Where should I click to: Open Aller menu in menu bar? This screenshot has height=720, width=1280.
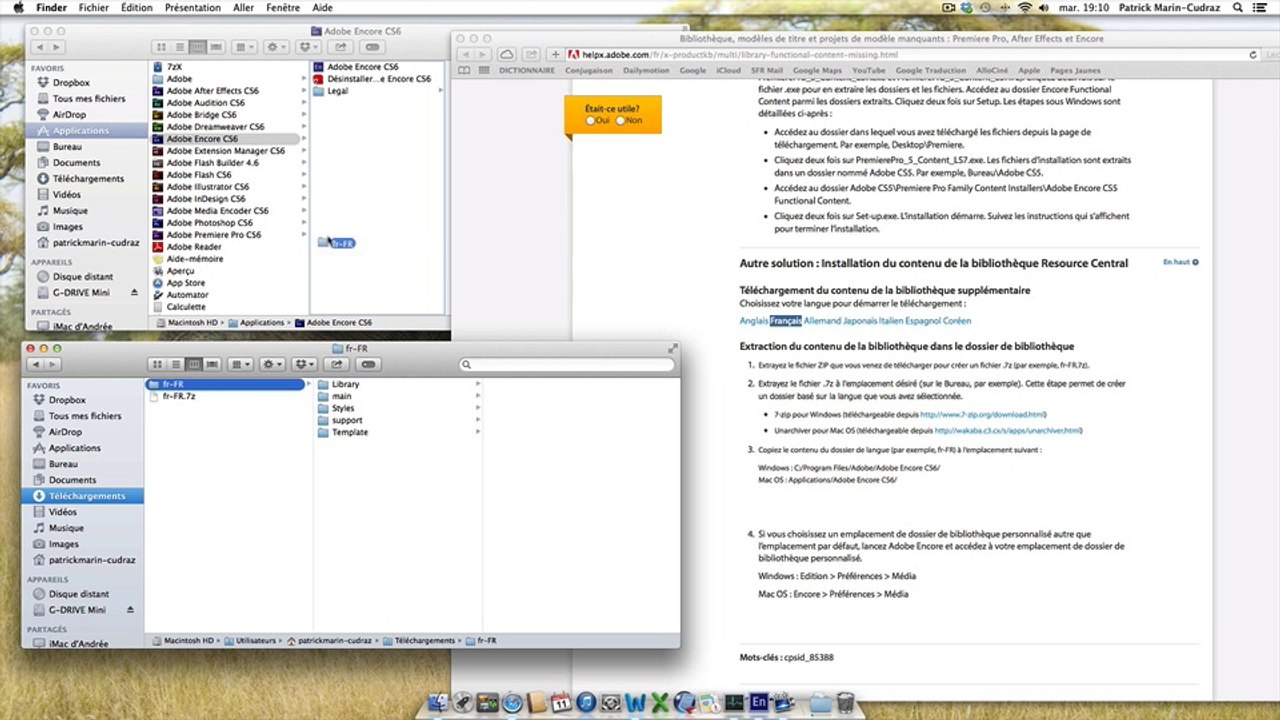pyautogui.click(x=243, y=8)
